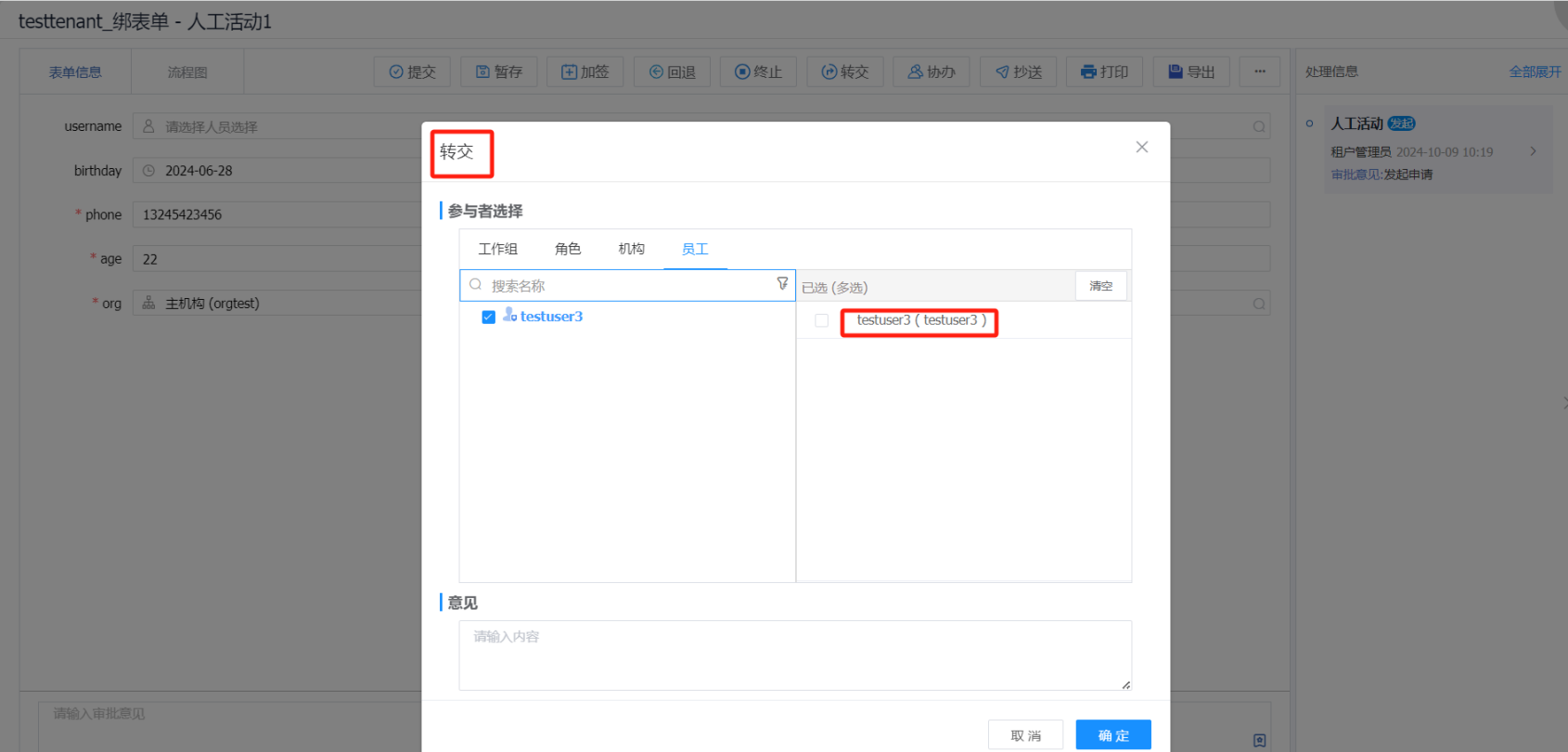Viewport: 1568px width, 752px height.
Task: Click the 加签 add-sign button
Action: 585,71
